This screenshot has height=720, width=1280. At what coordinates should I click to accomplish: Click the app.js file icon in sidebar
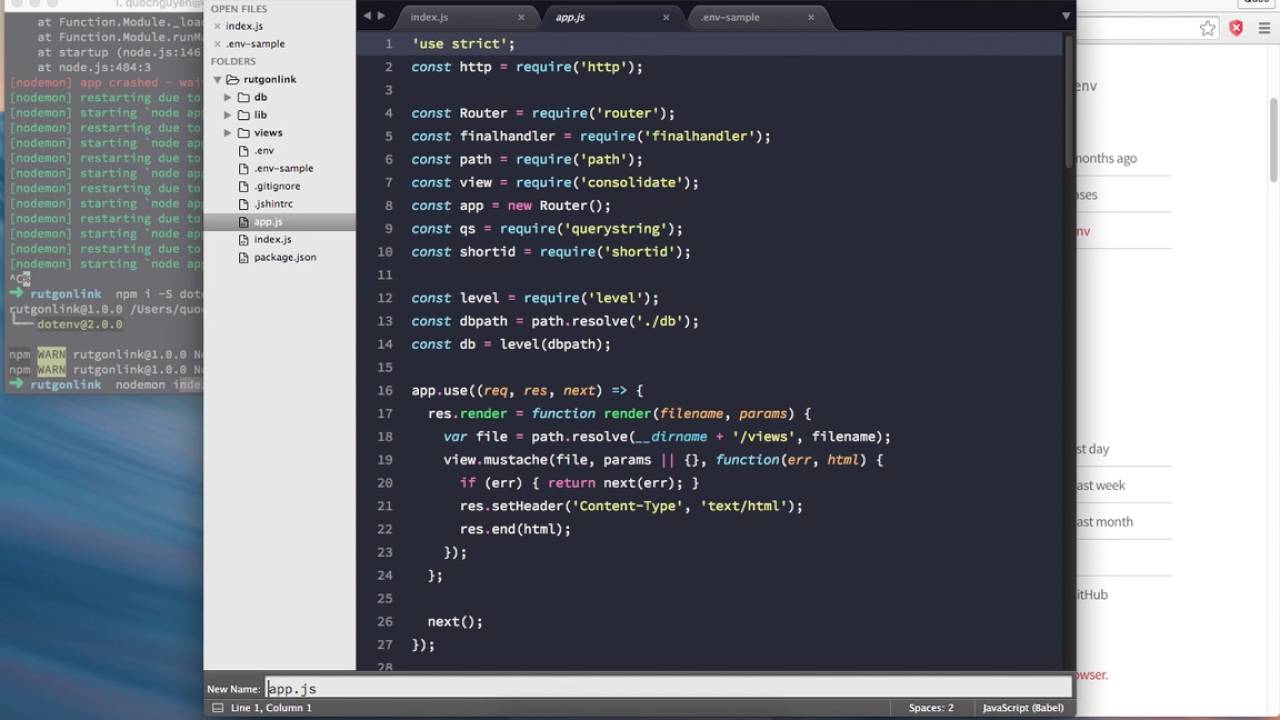click(243, 222)
